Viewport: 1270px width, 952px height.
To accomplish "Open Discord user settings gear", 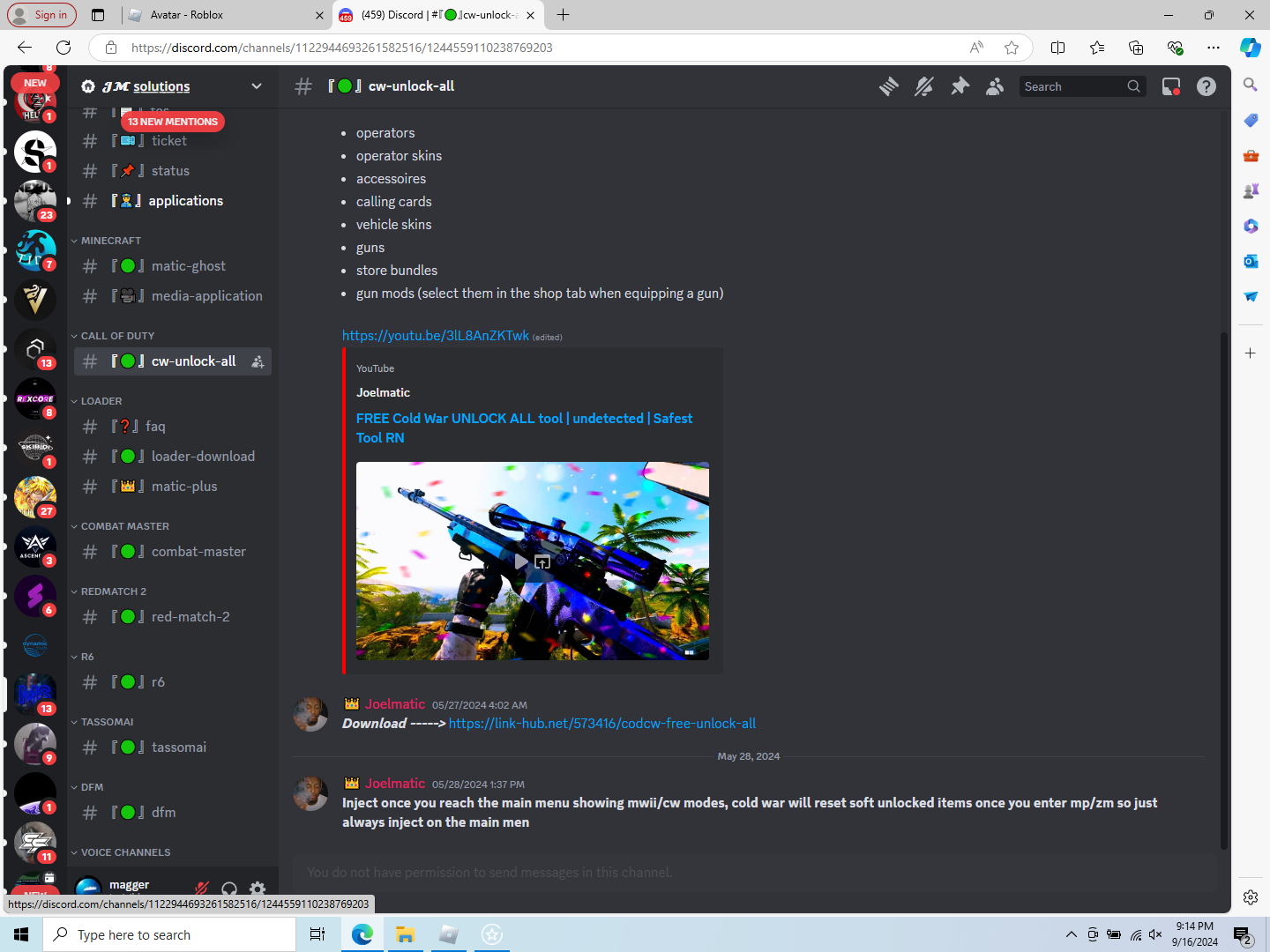I will (258, 889).
